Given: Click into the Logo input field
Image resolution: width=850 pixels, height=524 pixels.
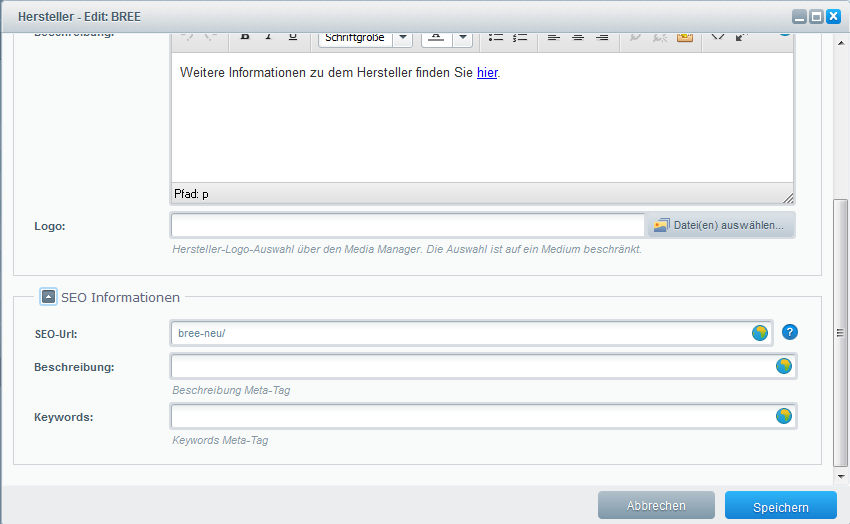Looking at the screenshot, I should pos(407,226).
